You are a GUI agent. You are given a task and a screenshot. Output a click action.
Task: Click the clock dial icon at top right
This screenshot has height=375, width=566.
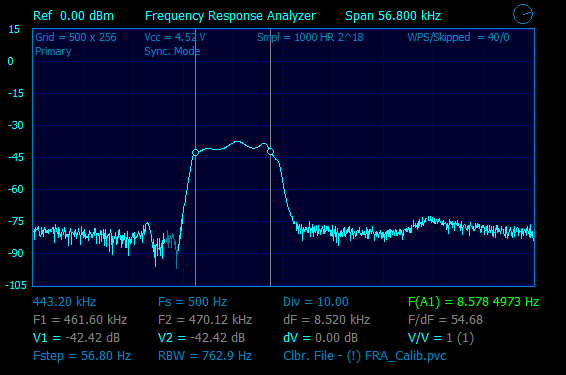[523, 14]
